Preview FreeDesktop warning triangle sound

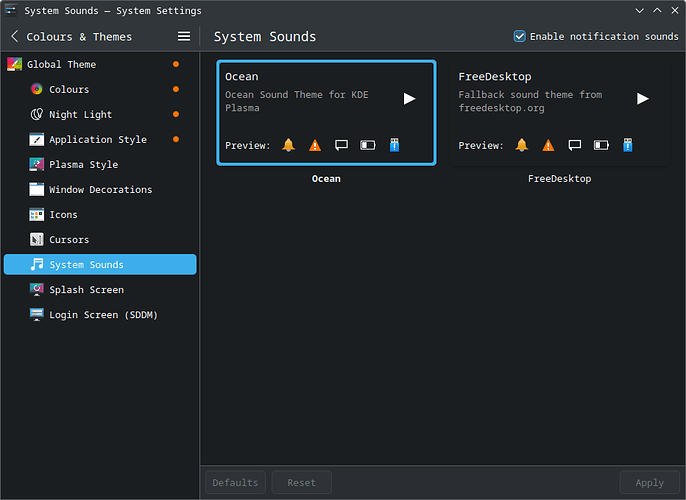point(548,145)
